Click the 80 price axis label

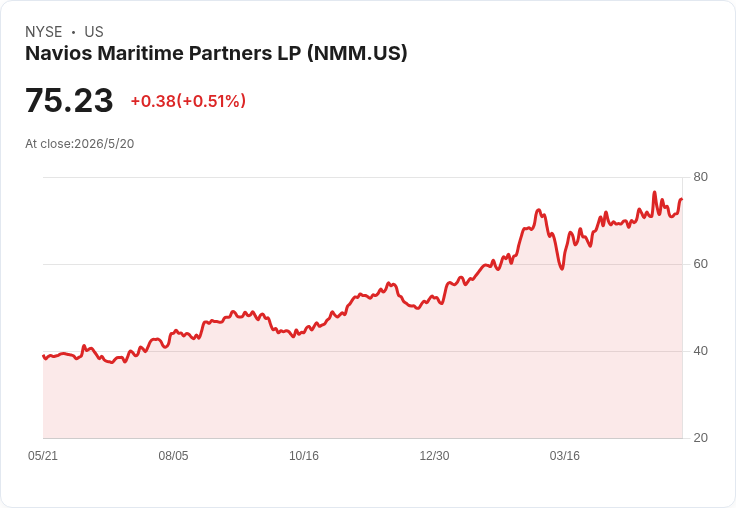(700, 177)
